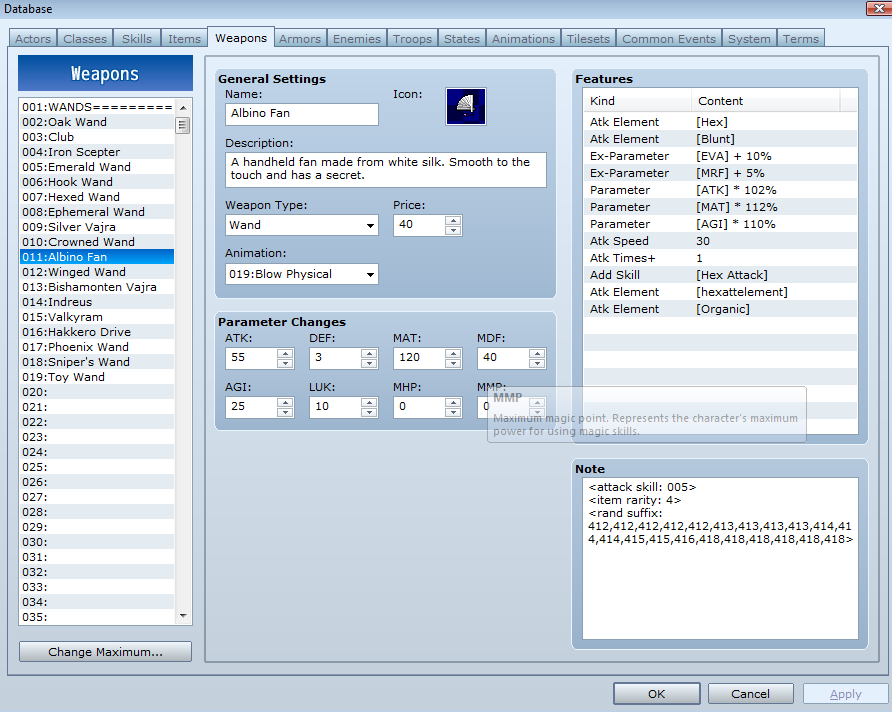Decrease the MDF parameter
Image resolution: width=892 pixels, height=712 pixels.
point(537,363)
